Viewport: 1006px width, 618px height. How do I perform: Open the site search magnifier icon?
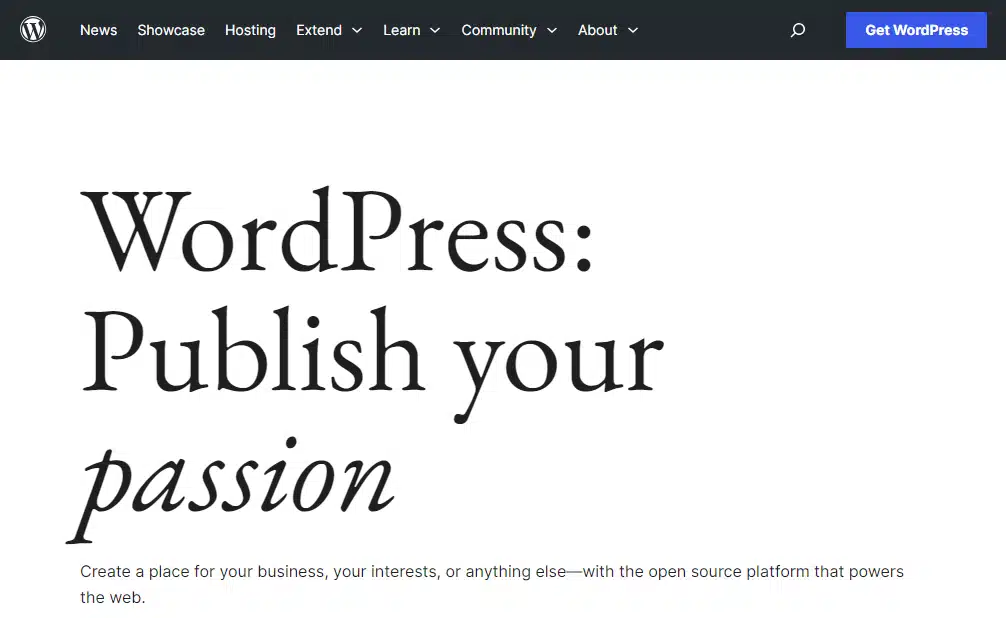[x=797, y=30]
